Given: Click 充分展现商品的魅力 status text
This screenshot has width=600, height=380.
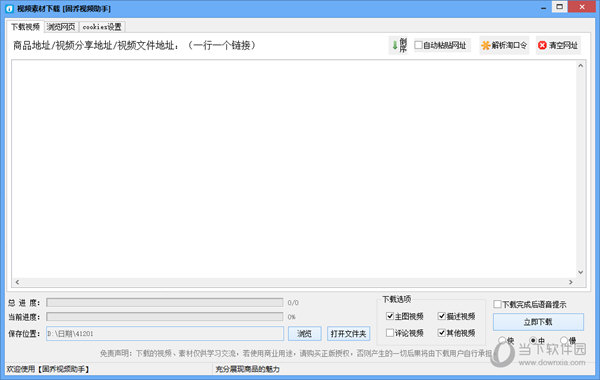Looking at the screenshot, I should tap(248, 369).
